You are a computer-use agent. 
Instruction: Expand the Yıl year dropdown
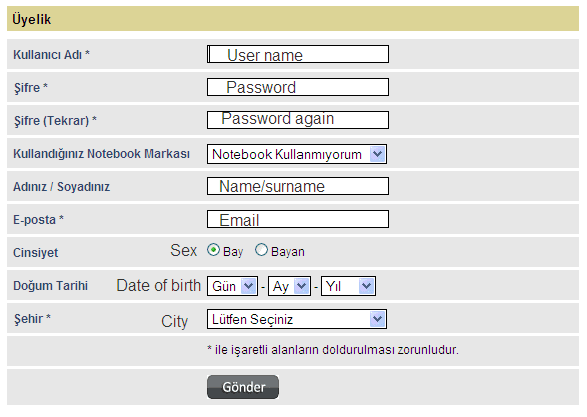[x=348, y=286]
